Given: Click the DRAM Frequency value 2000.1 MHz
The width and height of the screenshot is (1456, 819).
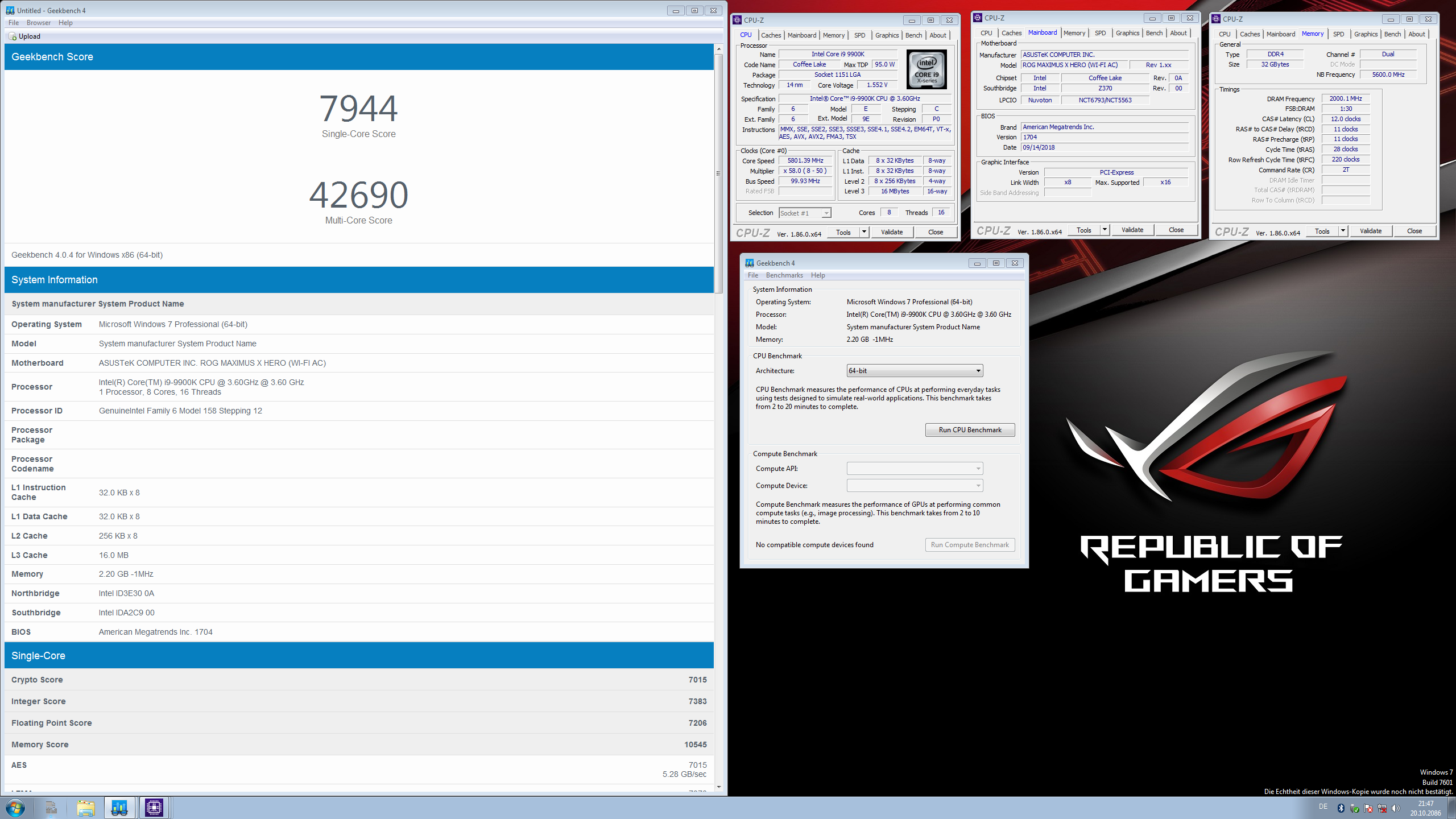Looking at the screenshot, I should pos(1345,99).
